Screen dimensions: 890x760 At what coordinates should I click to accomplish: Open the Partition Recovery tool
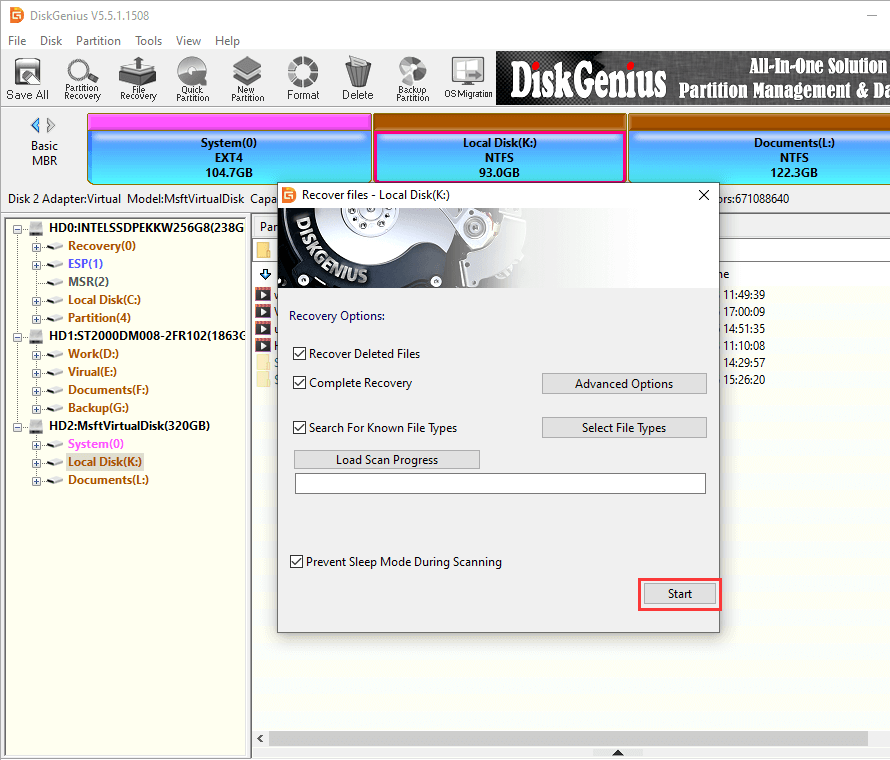[x=82, y=79]
